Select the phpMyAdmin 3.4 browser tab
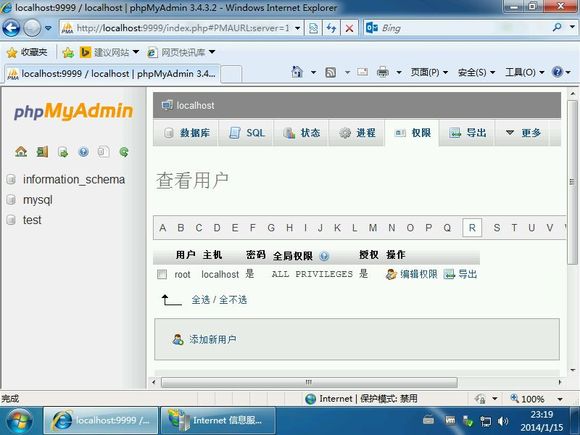This screenshot has height=435, width=580. click(x=112, y=74)
